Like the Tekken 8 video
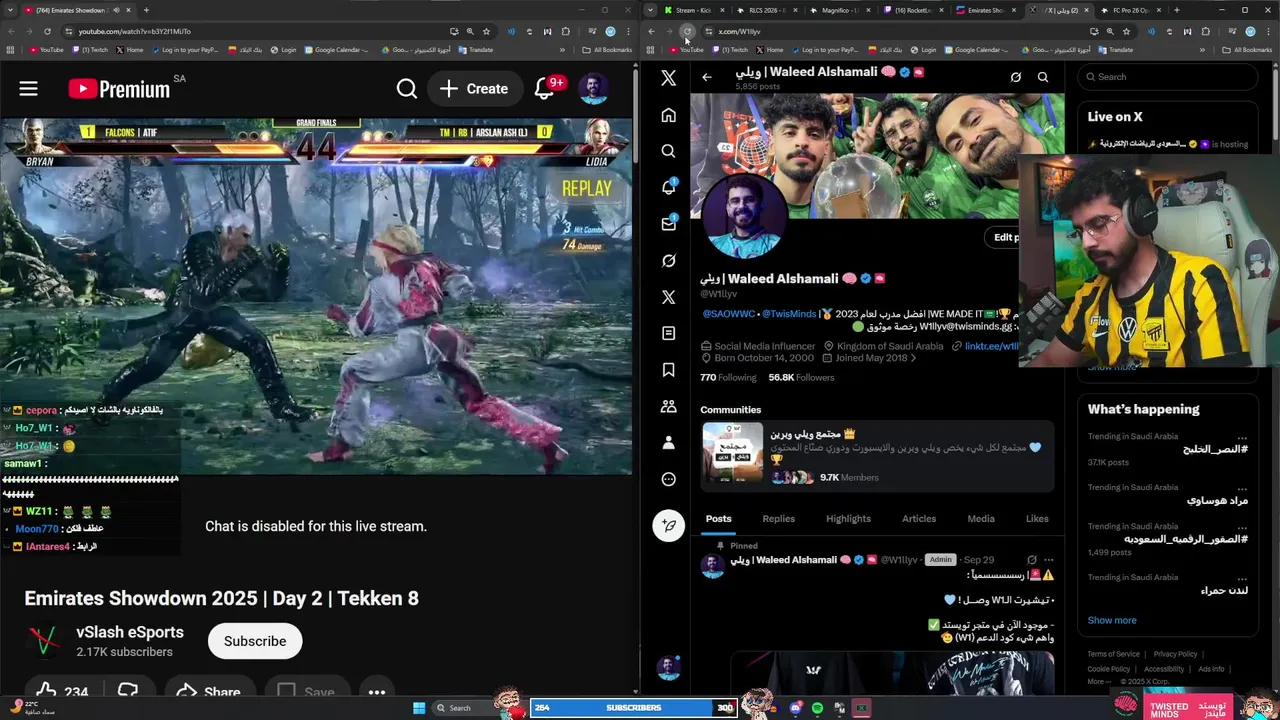 [62, 692]
